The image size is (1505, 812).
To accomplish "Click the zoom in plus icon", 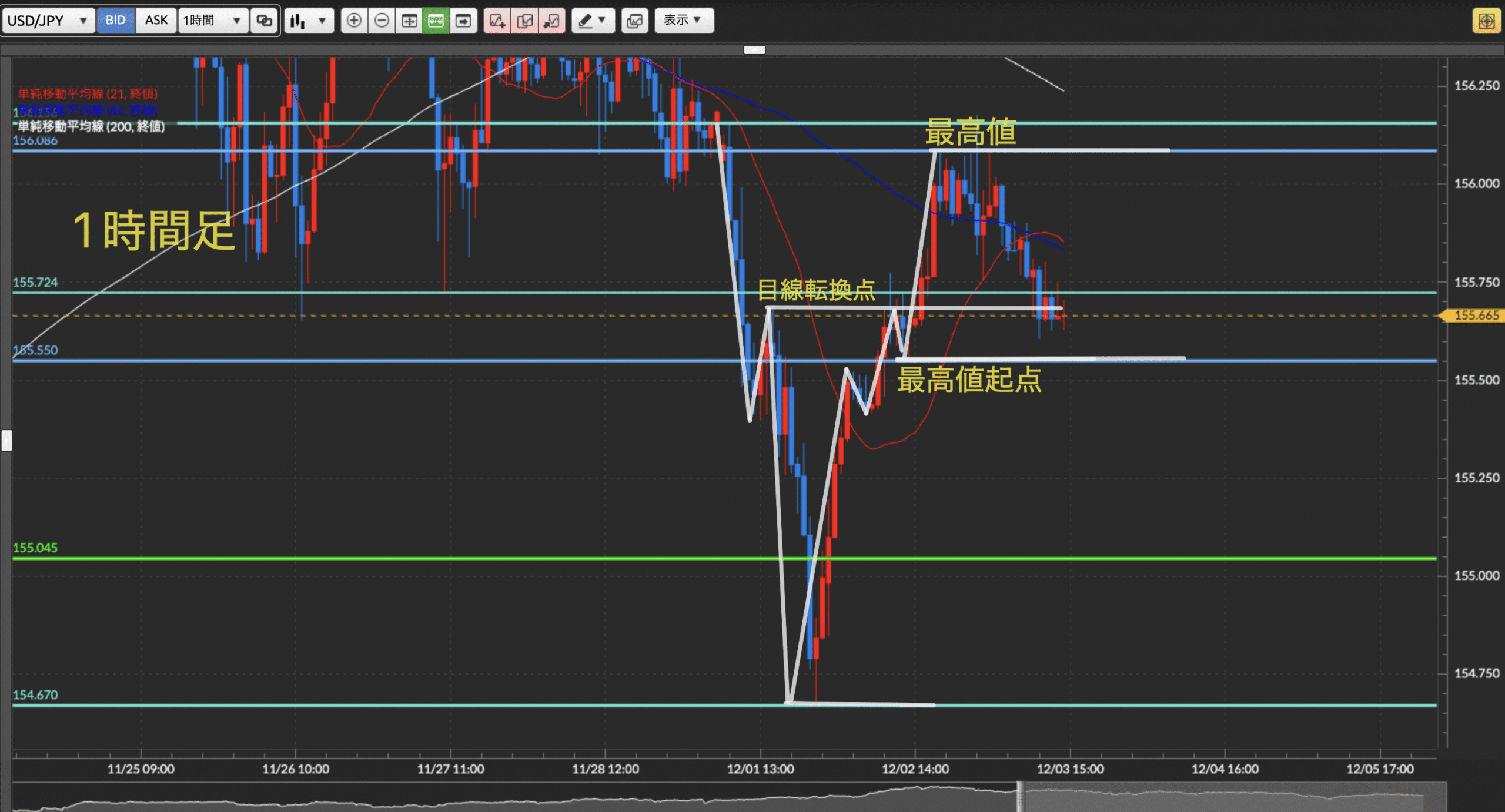I will pyautogui.click(x=354, y=21).
